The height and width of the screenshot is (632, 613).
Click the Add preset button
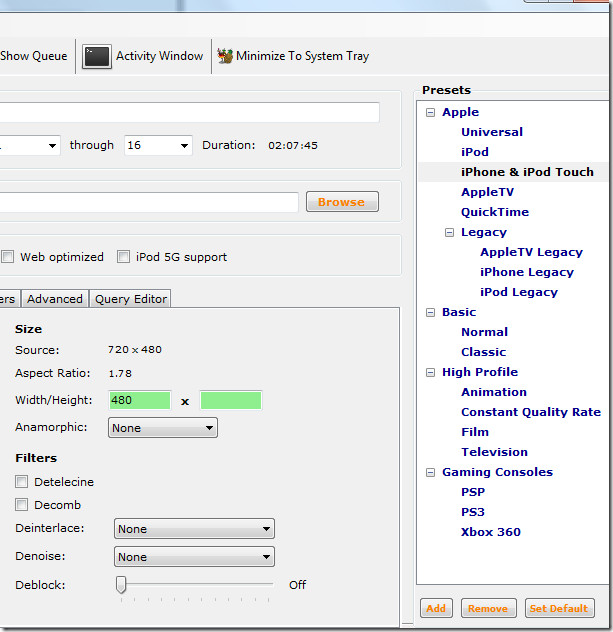[x=436, y=608]
